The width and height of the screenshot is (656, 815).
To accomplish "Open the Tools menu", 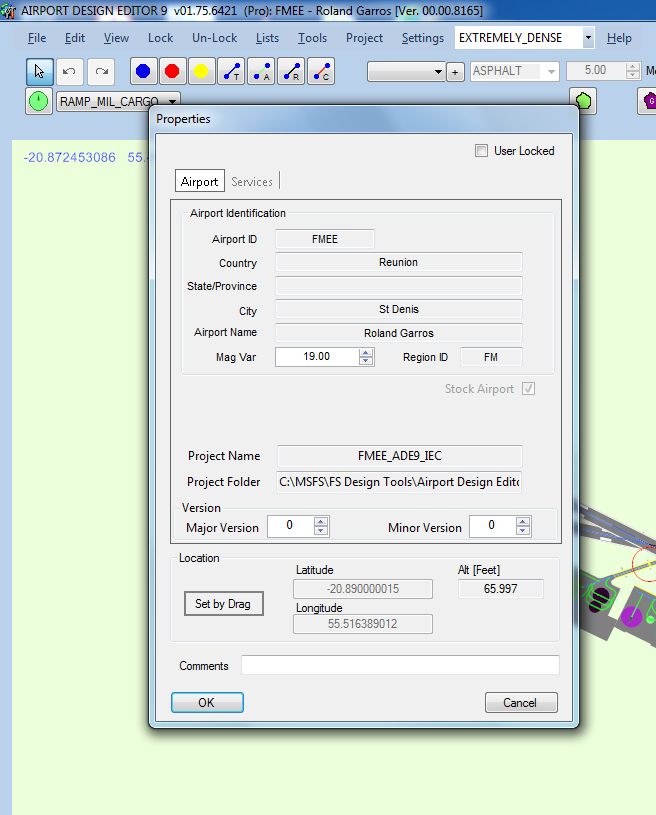I will coord(312,38).
